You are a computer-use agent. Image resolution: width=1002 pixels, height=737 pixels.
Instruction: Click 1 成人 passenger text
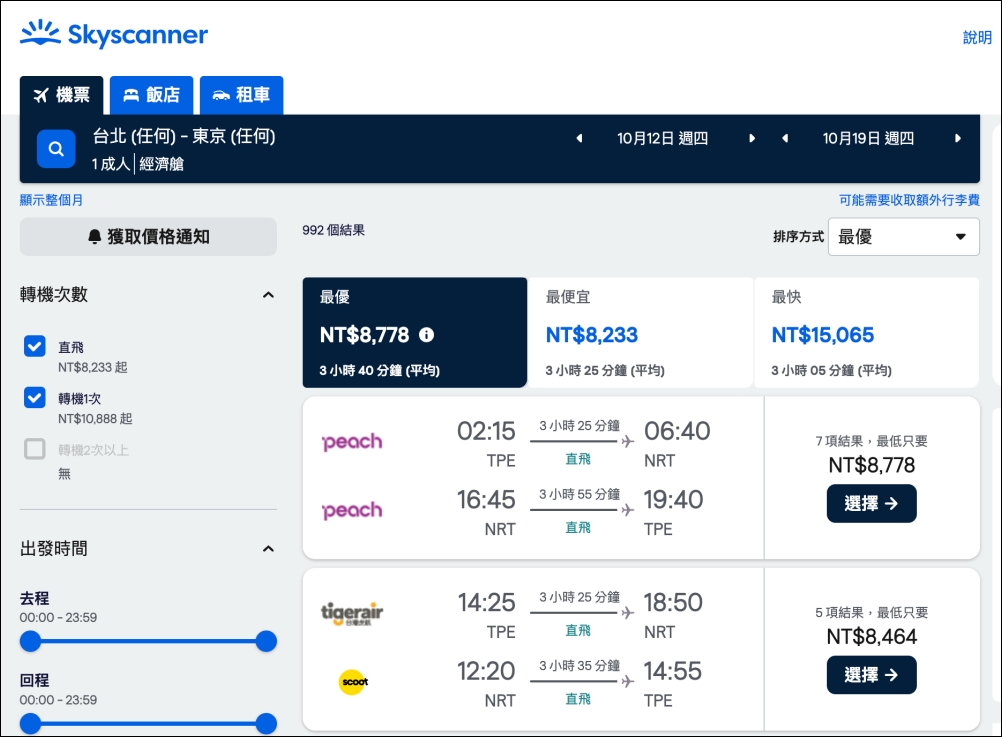coord(111,164)
